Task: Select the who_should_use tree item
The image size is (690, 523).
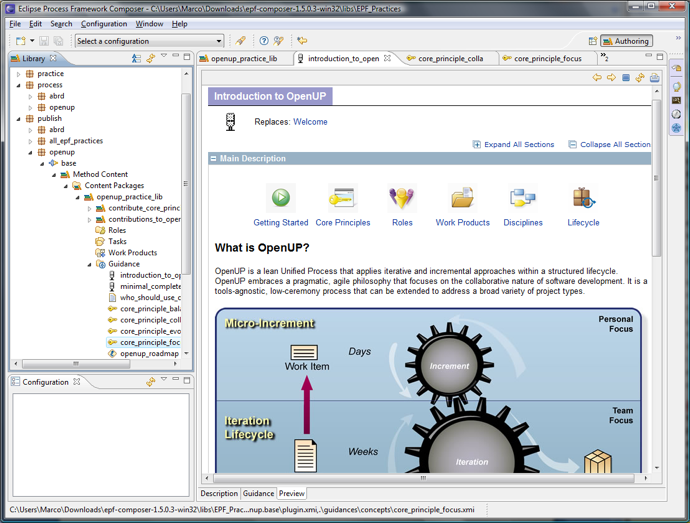Action: pos(150,298)
